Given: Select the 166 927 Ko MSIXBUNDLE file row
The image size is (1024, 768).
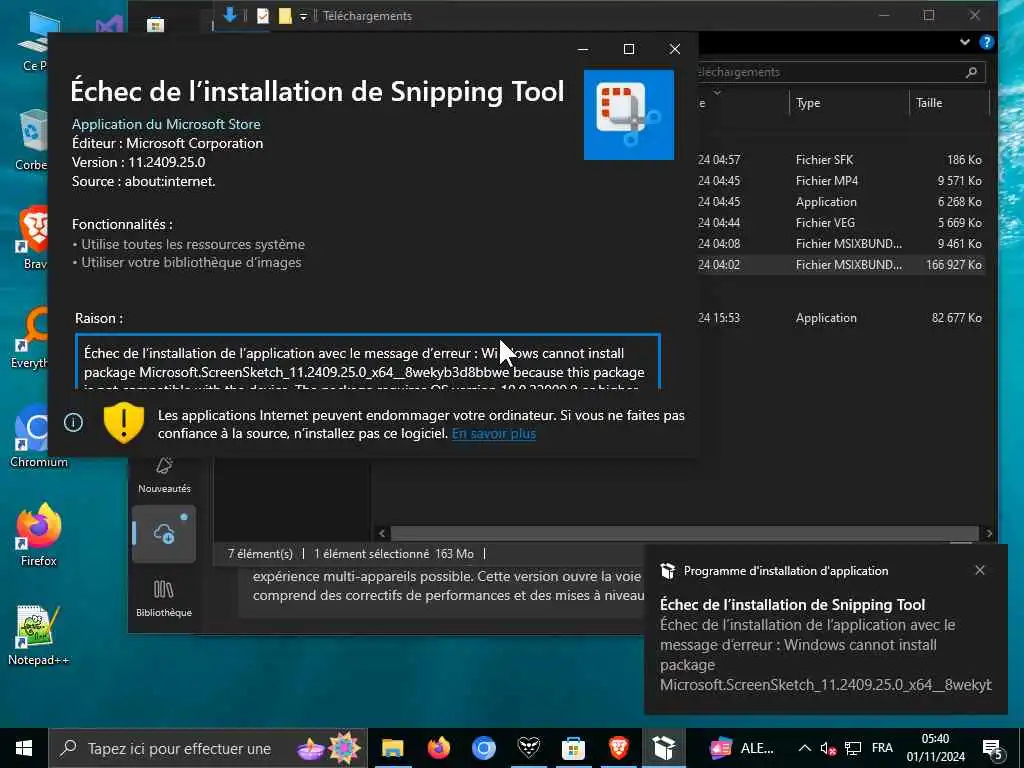Looking at the screenshot, I should 841,264.
